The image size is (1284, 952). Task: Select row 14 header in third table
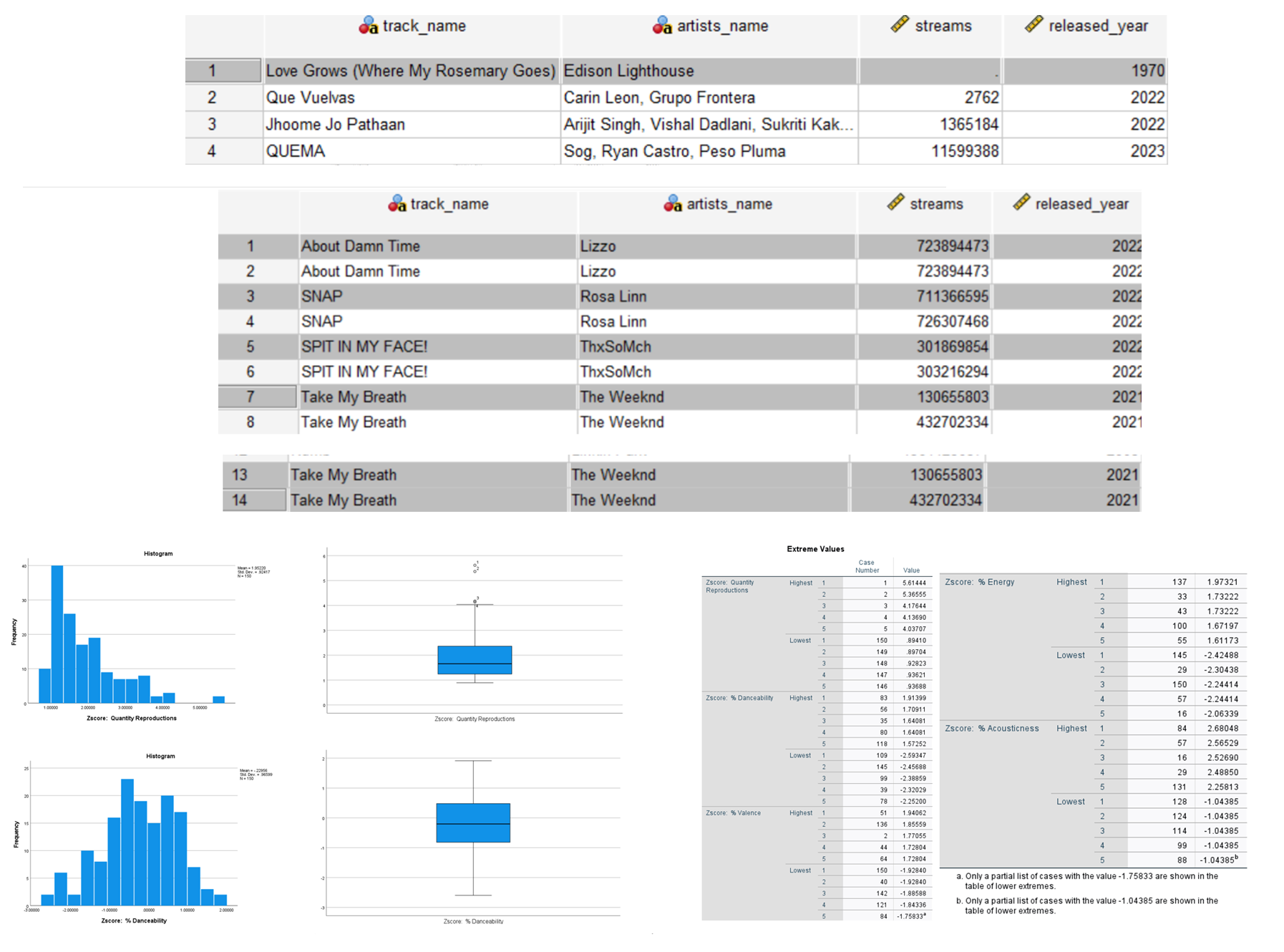(x=255, y=500)
